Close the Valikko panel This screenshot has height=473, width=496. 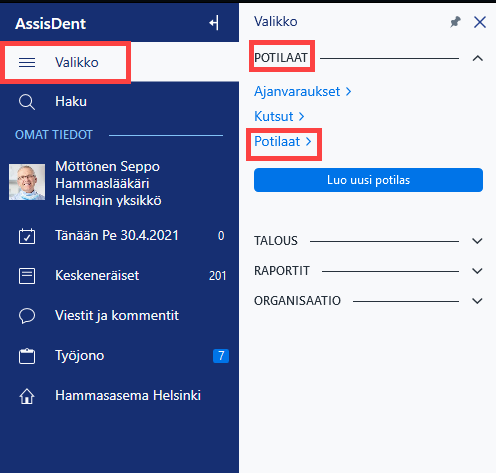point(480,22)
